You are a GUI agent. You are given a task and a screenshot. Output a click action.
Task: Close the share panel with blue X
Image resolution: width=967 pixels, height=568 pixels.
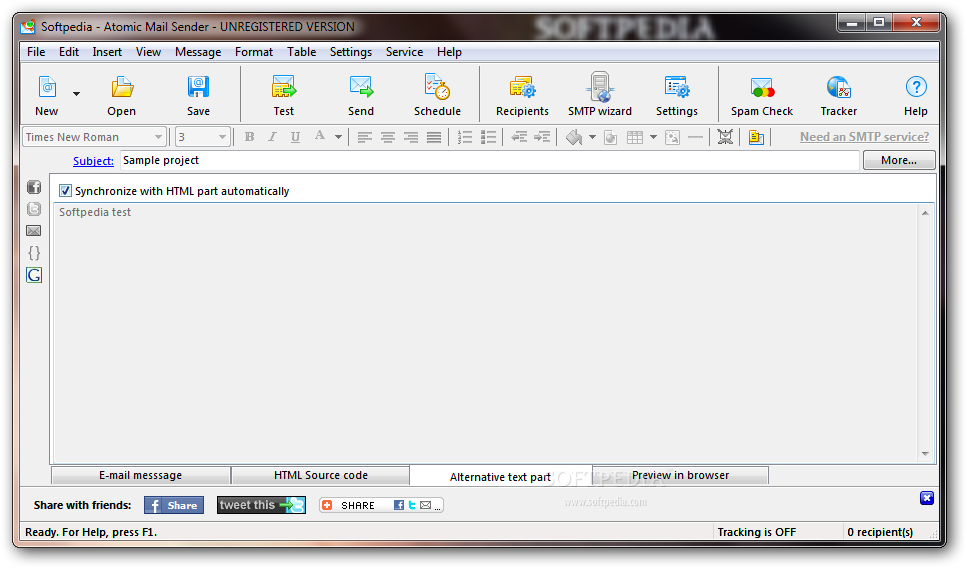point(927,498)
